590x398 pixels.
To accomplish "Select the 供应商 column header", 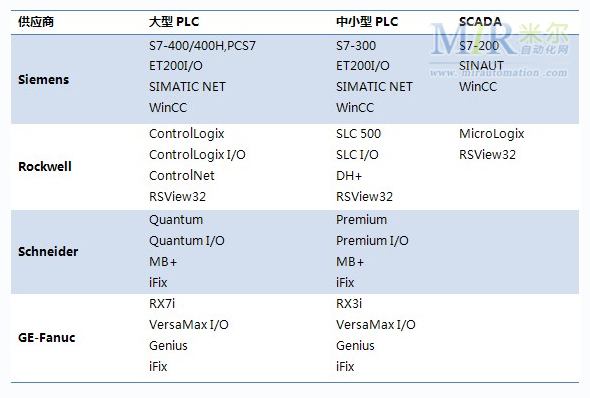I will [36, 22].
